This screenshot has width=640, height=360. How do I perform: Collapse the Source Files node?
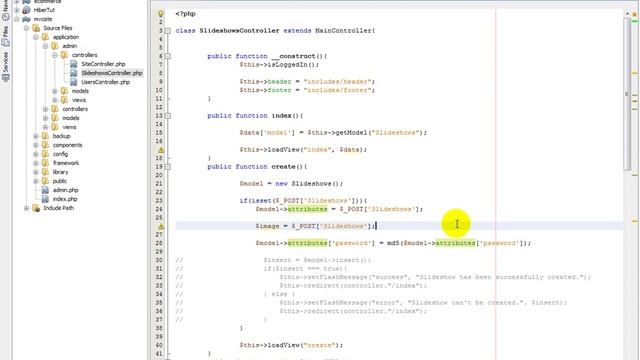click(27, 28)
